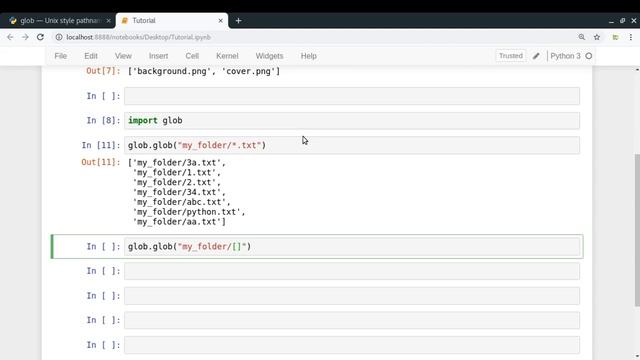640x360 pixels.
Task: Click inside the active glob.glob("my_folder/[]") cell
Action: point(352,247)
